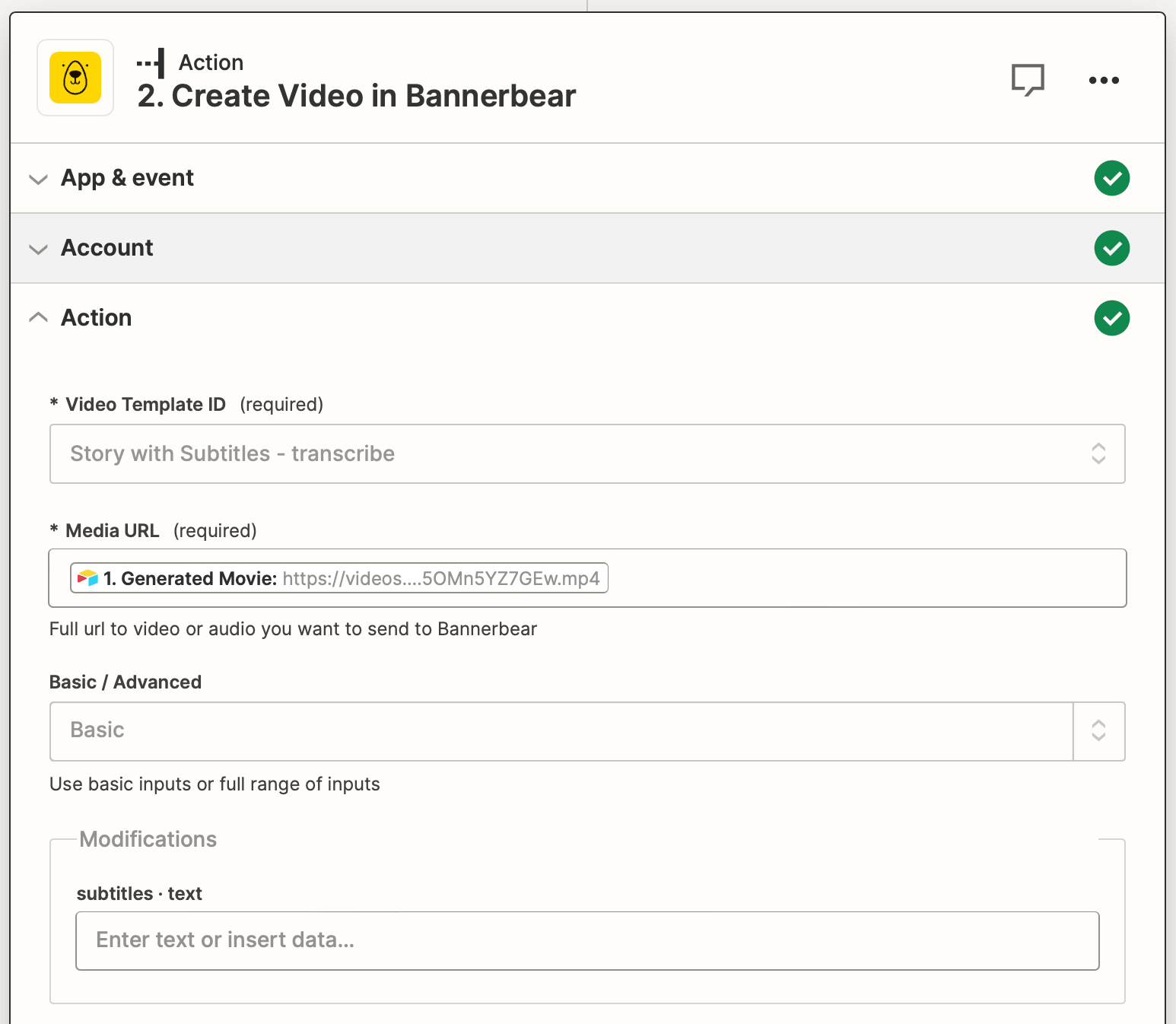Open the three-dot more options menu
This screenshot has width=1176, height=1024.
1104,80
